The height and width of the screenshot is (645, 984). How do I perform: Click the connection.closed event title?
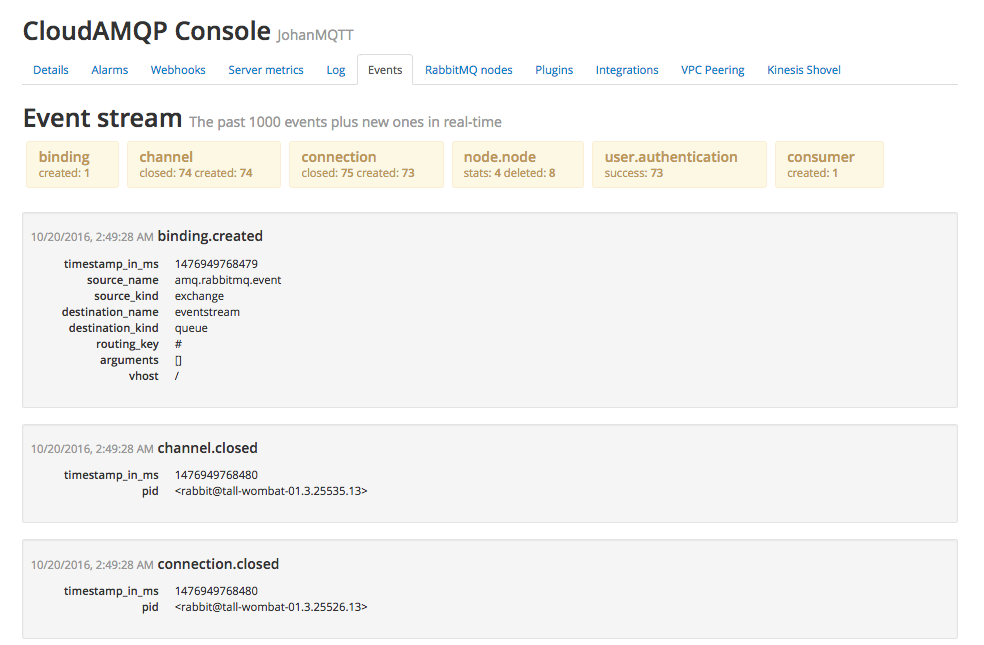point(218,564)
